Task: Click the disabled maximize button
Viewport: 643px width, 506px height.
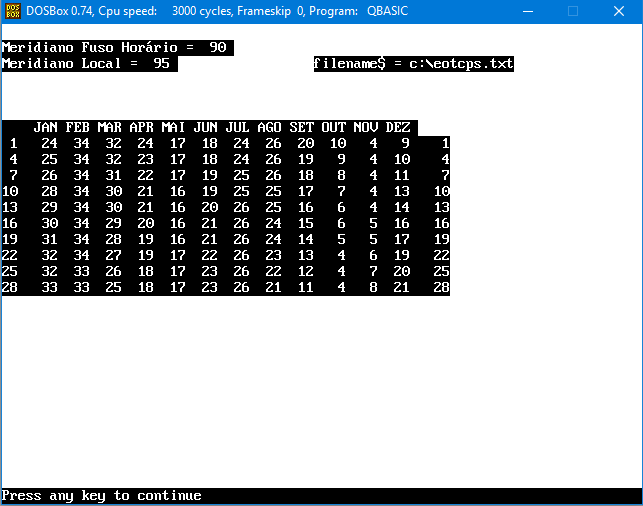Action: click(573, 11)
